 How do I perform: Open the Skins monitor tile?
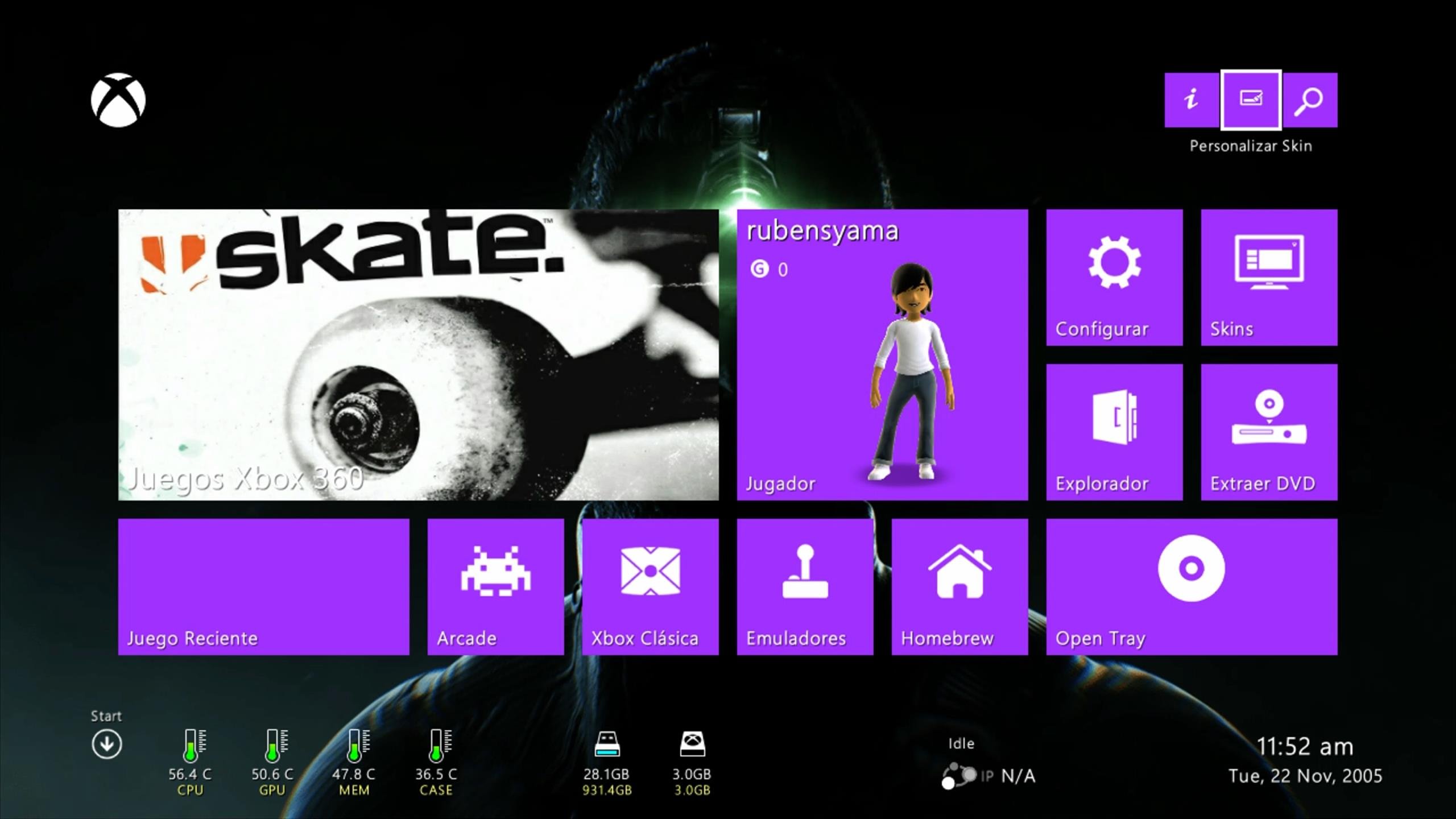click(x=1269, y=278)
